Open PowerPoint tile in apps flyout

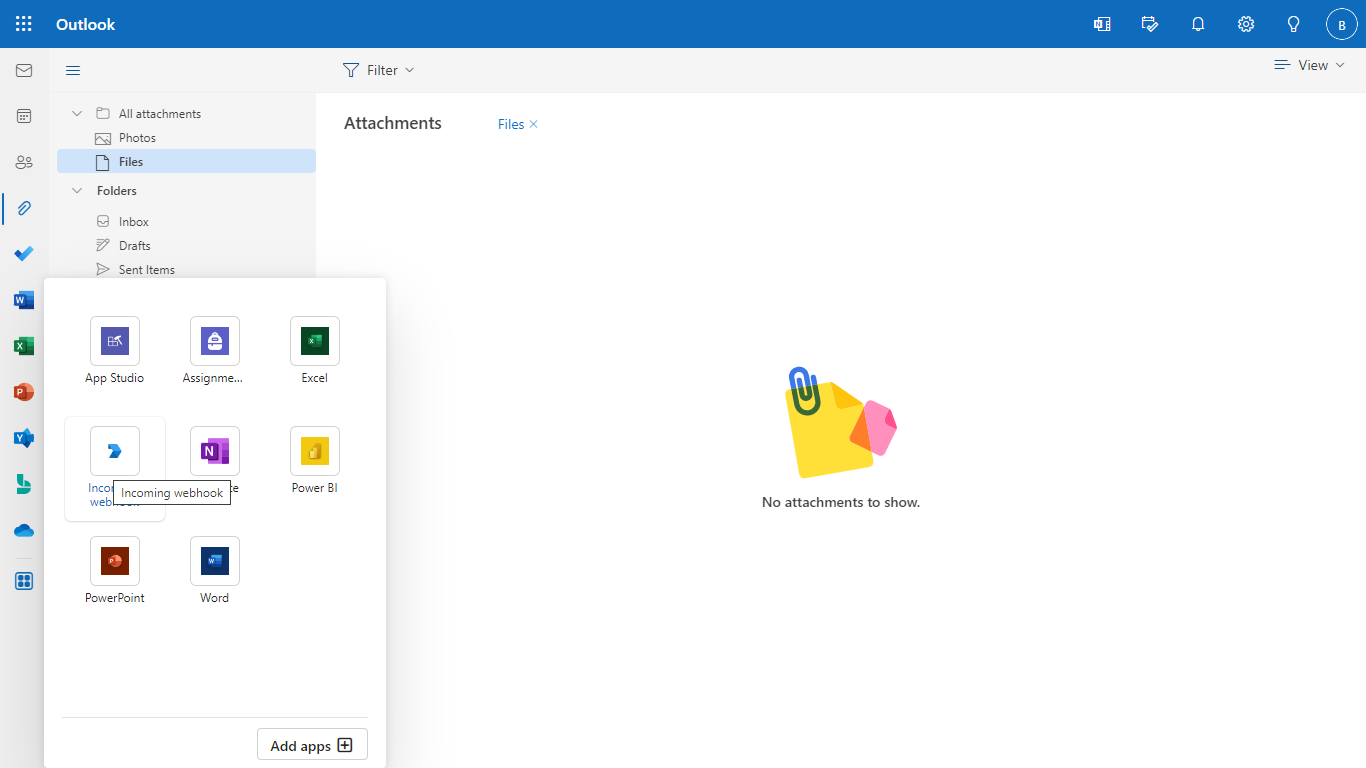click(x=115, y=571)
